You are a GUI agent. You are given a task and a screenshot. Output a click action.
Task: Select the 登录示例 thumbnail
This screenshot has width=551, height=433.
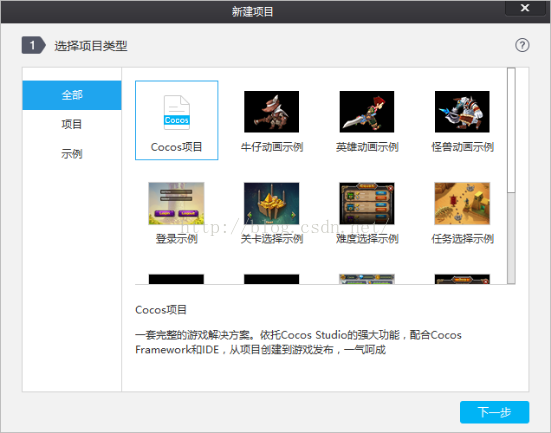(176, 203)
